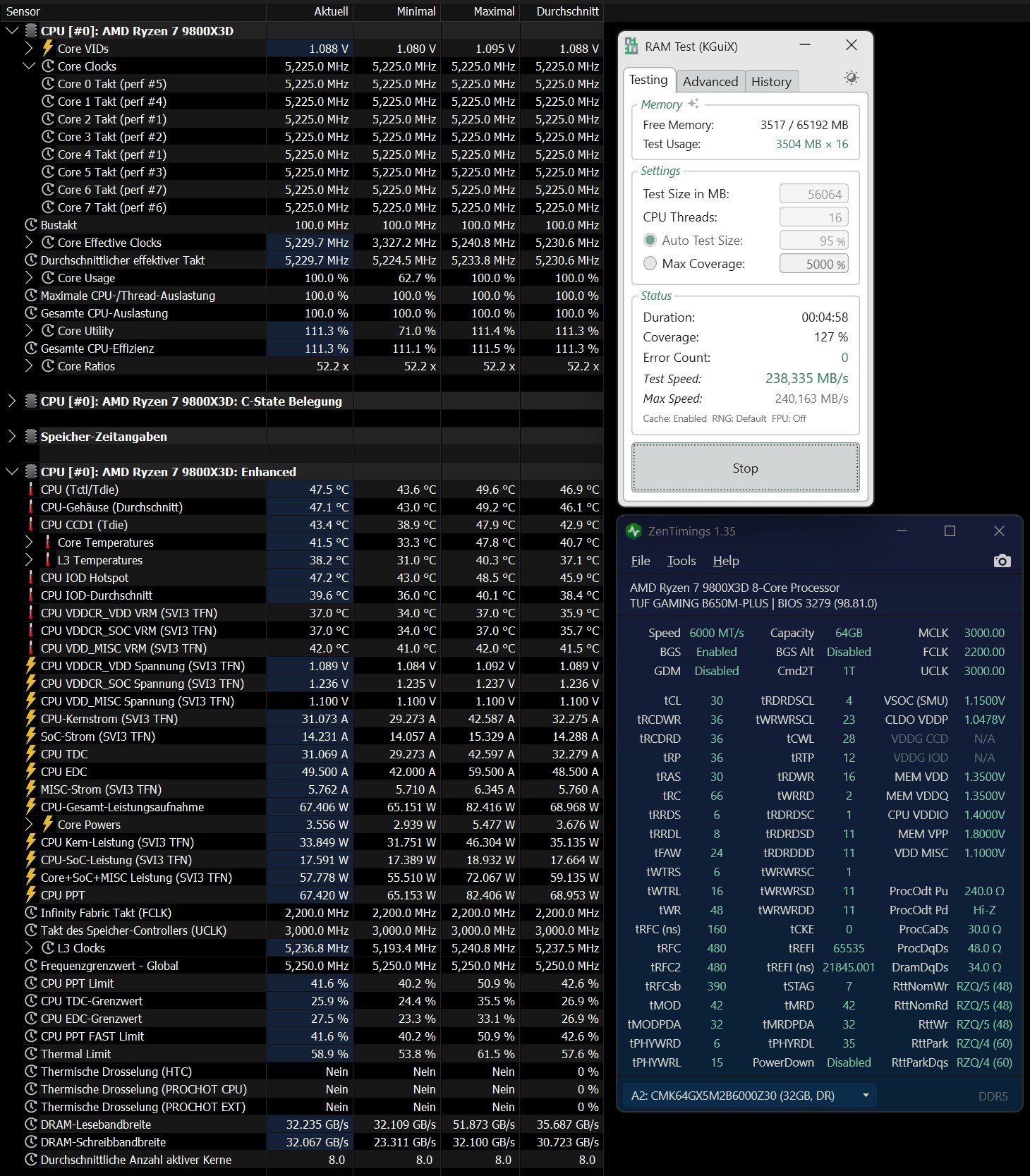Switch to the Advanced tab in RAM Test

710,81
